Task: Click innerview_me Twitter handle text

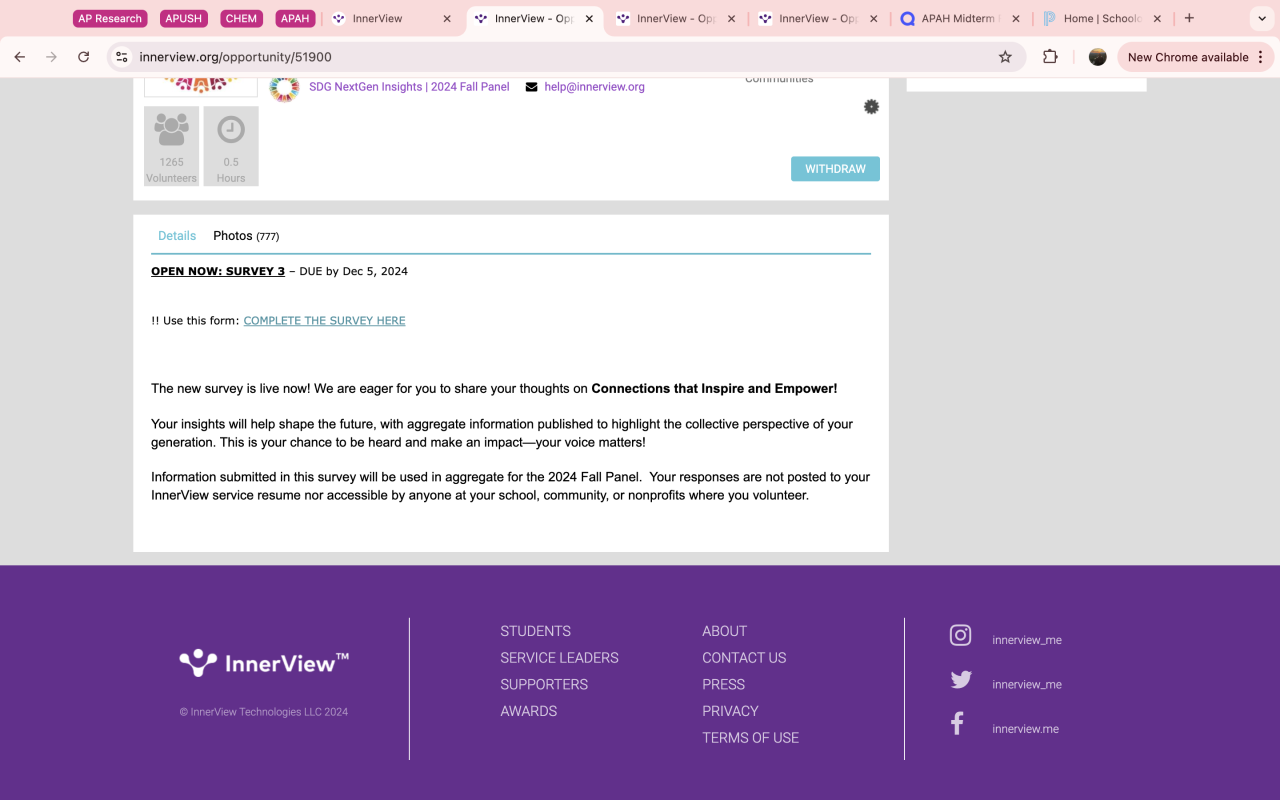Action: coord(1027,685)
